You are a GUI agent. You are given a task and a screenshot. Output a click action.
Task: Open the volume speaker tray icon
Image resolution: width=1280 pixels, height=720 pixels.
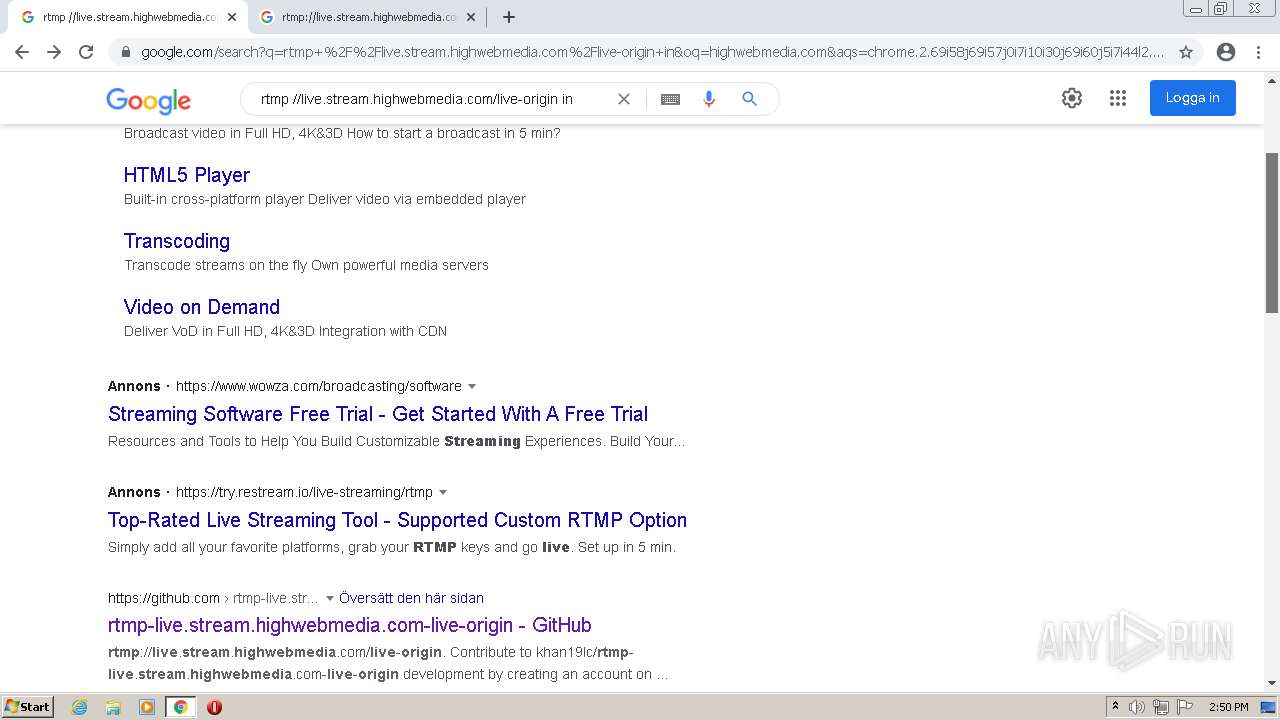tap(1137, 707)
